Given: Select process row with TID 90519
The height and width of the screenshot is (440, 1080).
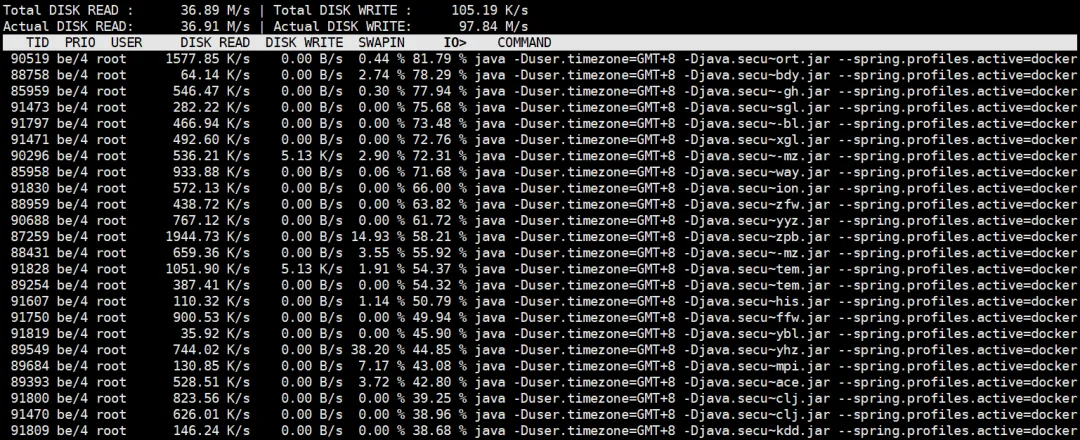Looking at the screenshot, I should tap(540, 59).
